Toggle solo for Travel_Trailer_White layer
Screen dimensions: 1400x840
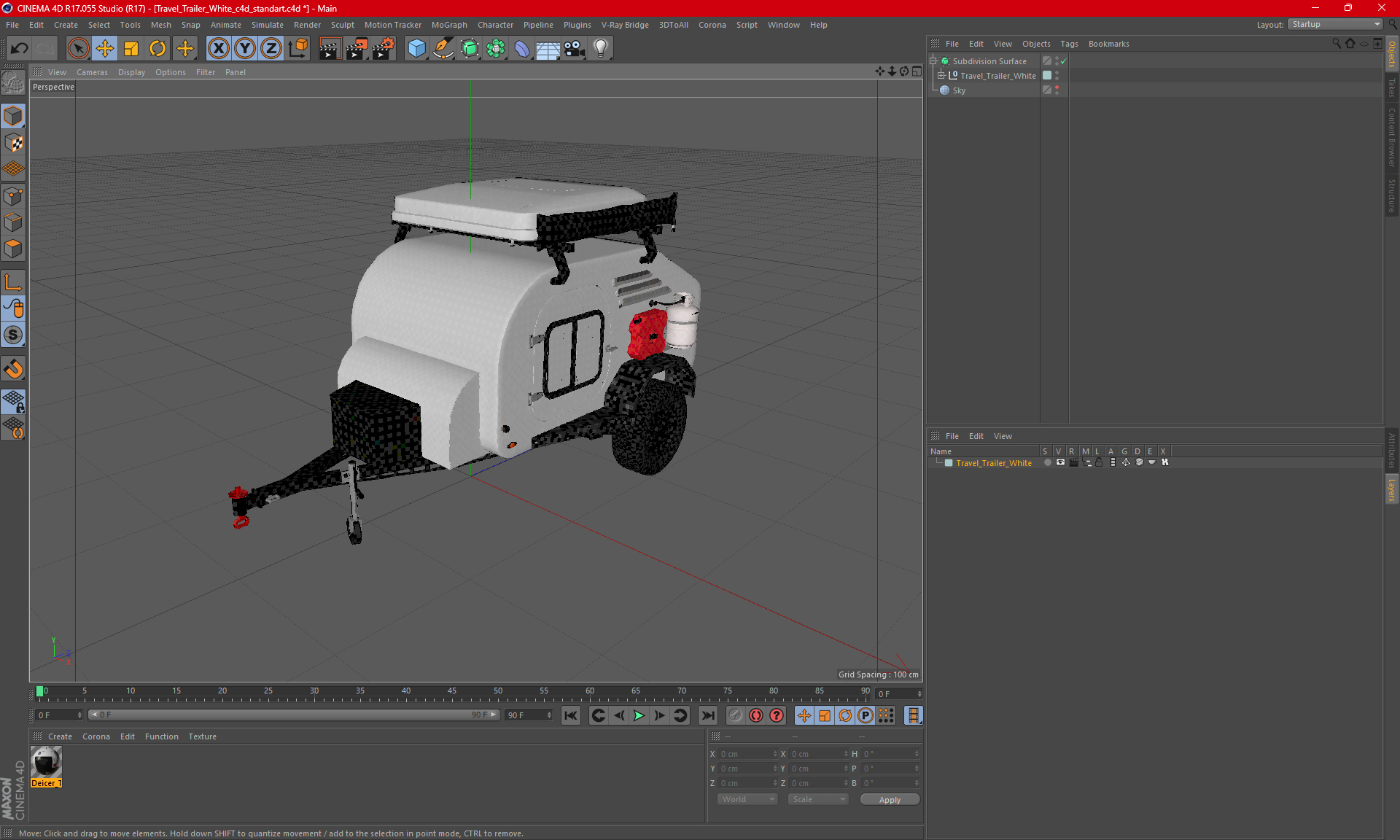coord(1047,462)
